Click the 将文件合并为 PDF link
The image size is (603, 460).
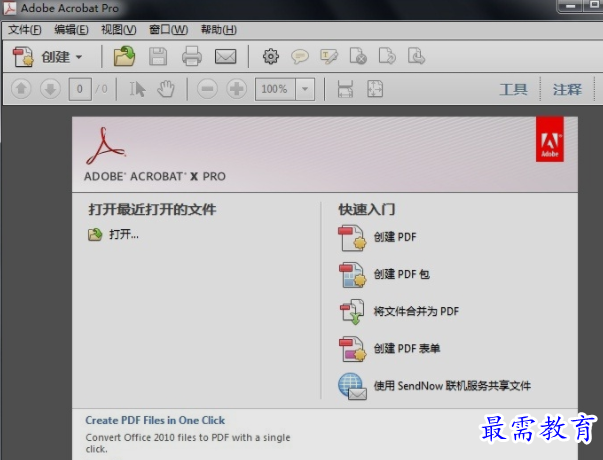click(x=416, y=311)
